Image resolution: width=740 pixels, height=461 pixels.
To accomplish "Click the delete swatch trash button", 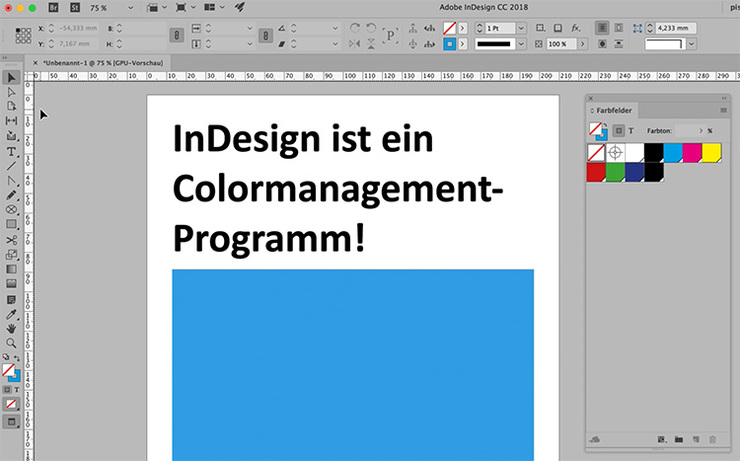I will click(712, 439).
